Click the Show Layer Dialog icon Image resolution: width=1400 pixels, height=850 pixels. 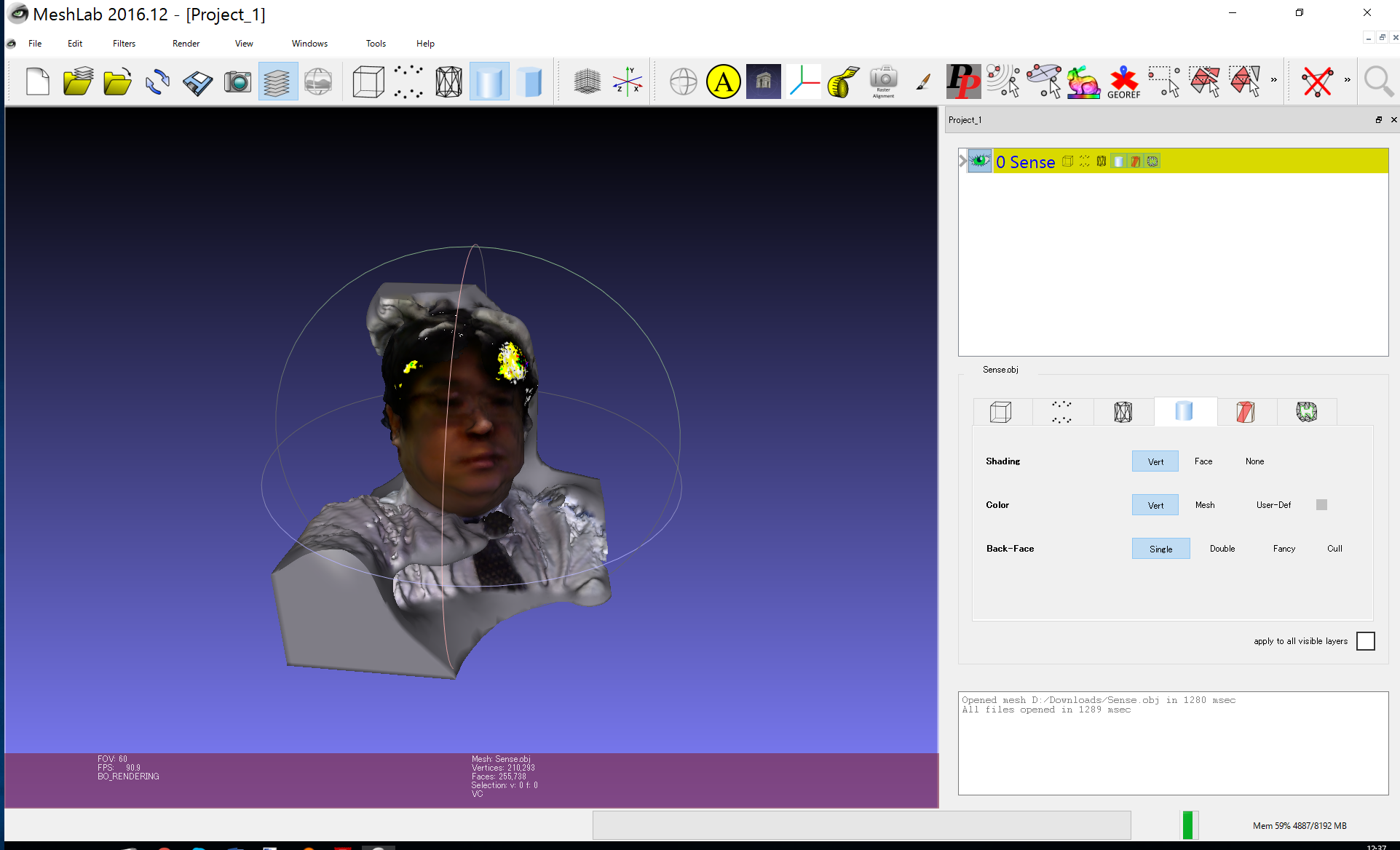pyautogui.click(x=277, y=82)
